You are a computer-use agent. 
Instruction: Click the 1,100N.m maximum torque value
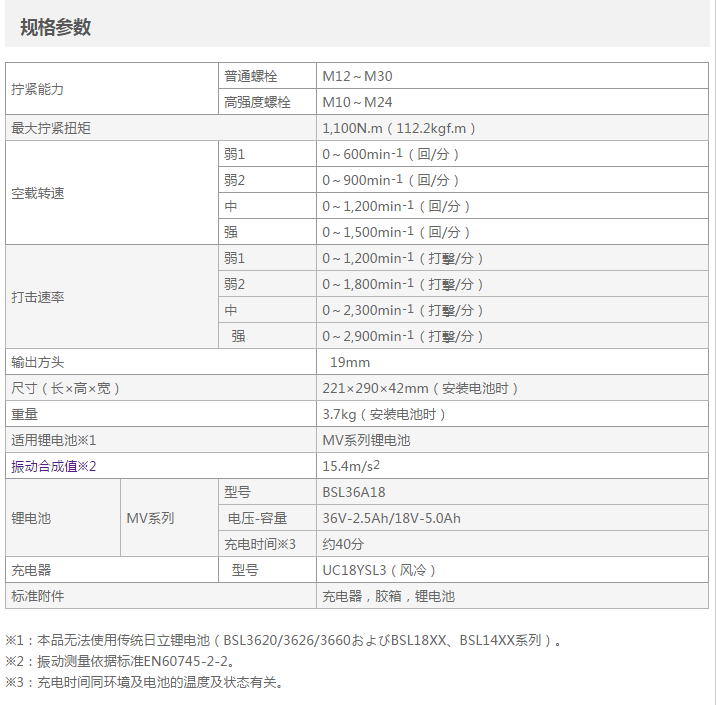pos(398,128)
